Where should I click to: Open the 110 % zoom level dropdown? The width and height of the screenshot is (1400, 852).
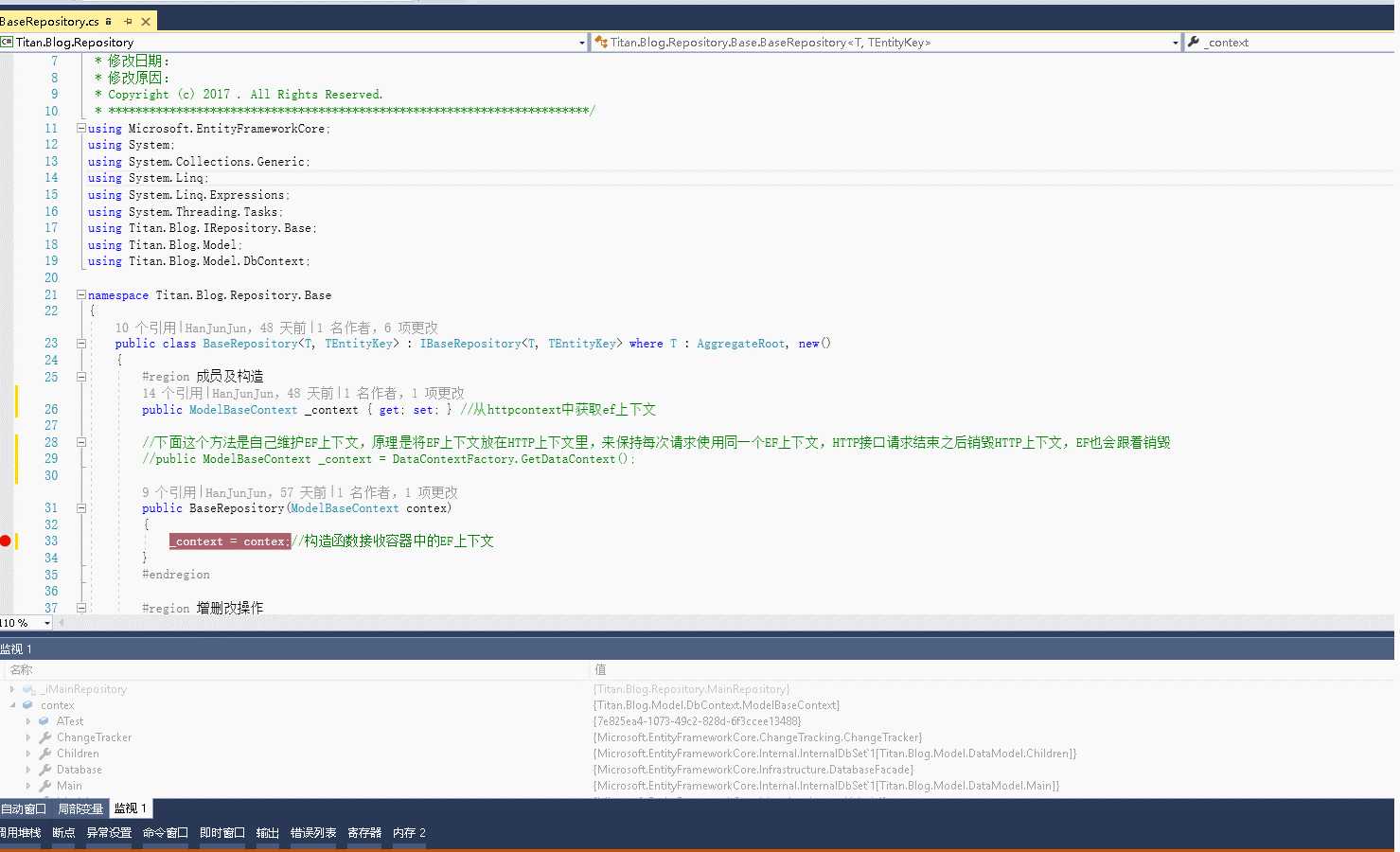[47, 623]
